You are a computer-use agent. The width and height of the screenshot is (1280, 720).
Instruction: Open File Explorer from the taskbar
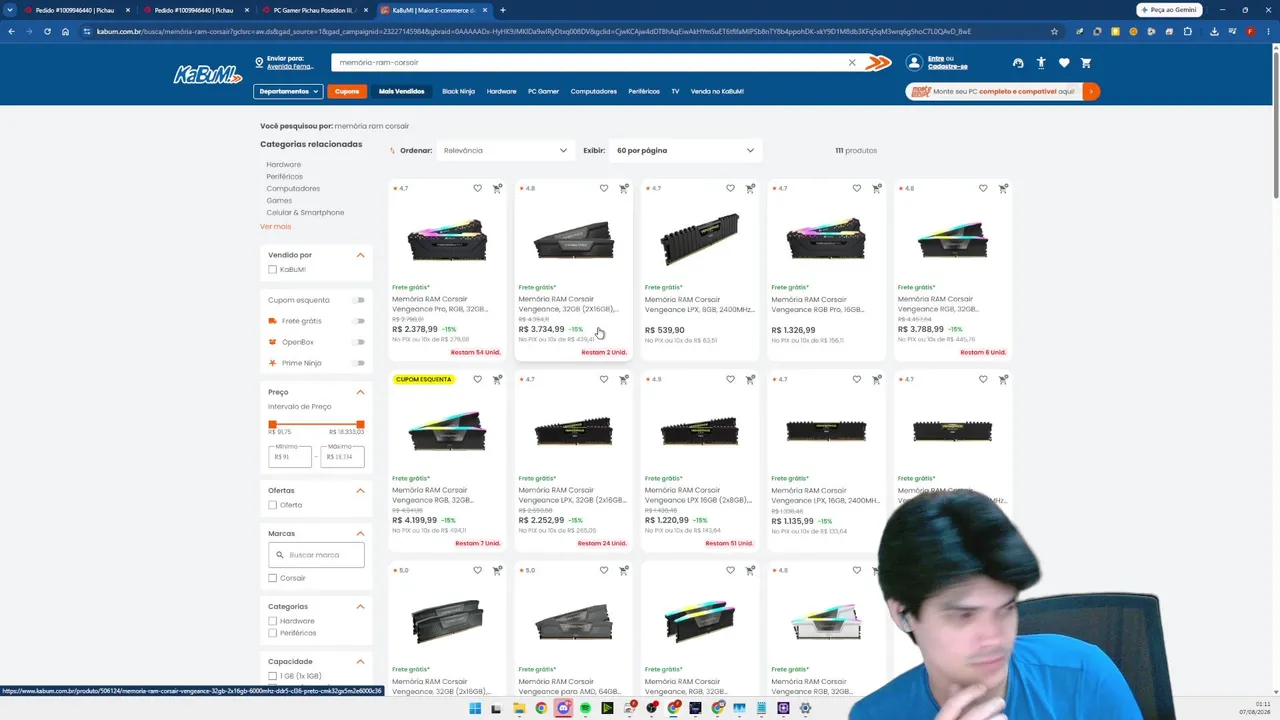[x=519, y=708]
